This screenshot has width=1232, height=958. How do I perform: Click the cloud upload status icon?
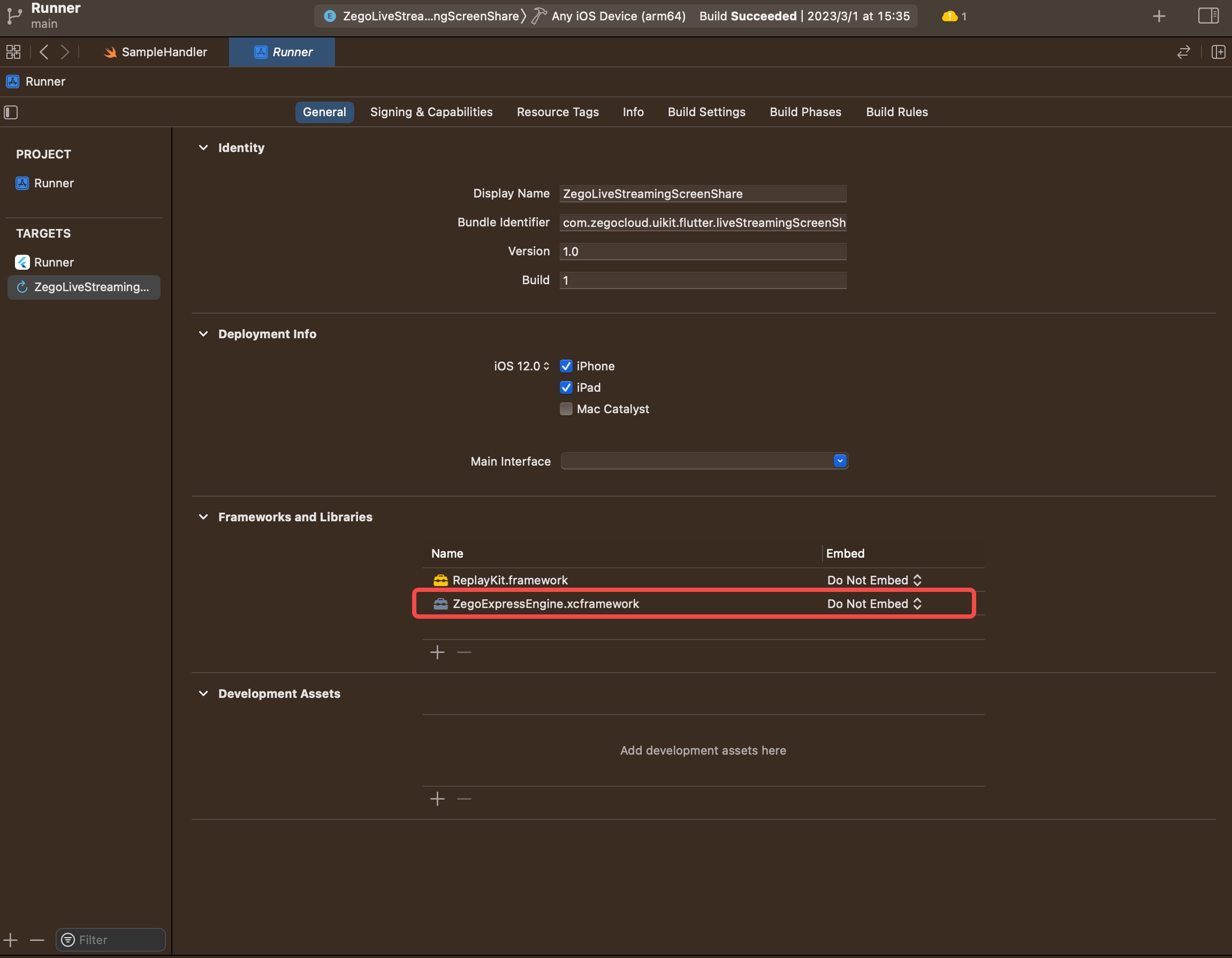[949, 16]
